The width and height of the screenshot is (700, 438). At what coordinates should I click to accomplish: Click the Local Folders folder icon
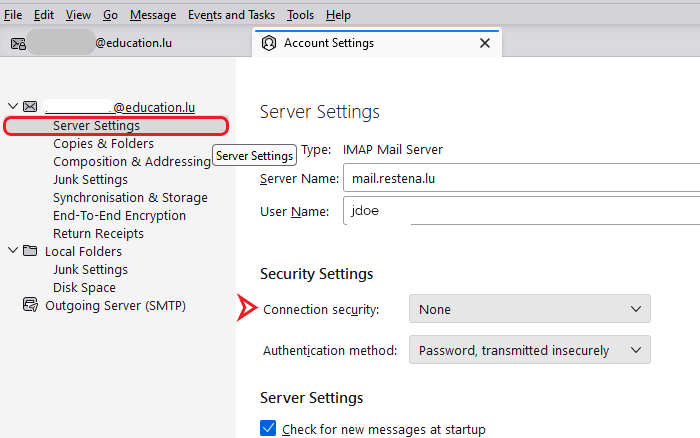coord(30,251)
